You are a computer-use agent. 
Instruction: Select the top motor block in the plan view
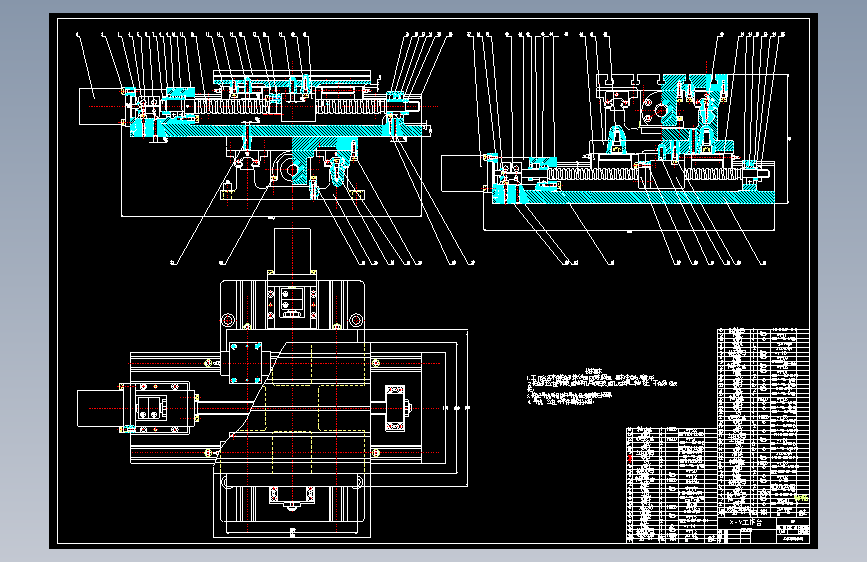[x=293, y=250]
